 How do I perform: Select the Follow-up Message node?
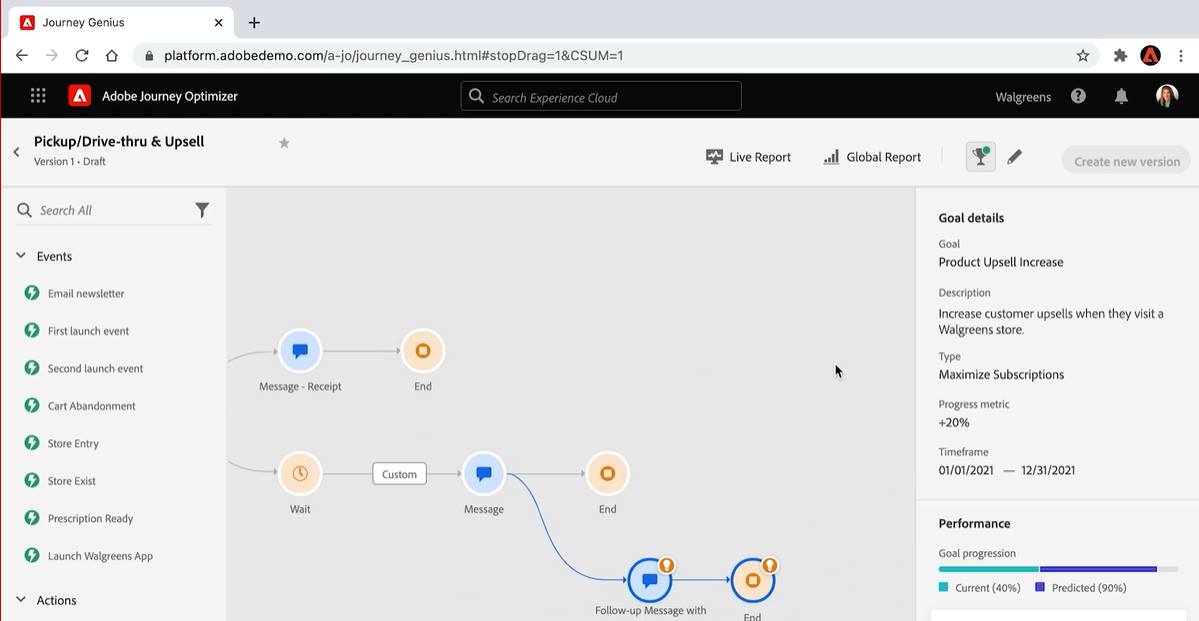[650, 580]
